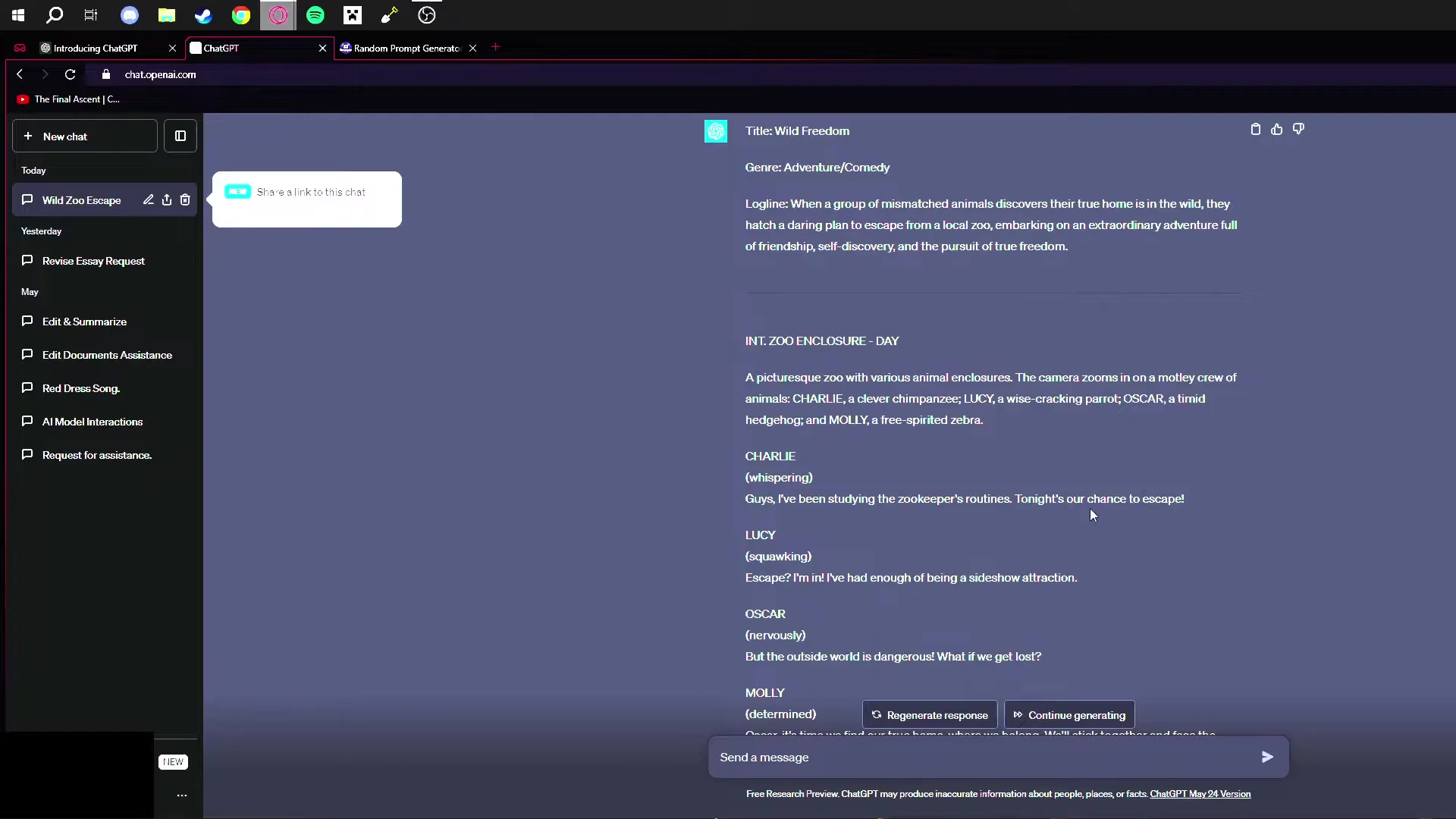This screenshot has width=1456, height=819.
Task: Open the Edit Documents Assistance chat
Action: tap(104, 355)
